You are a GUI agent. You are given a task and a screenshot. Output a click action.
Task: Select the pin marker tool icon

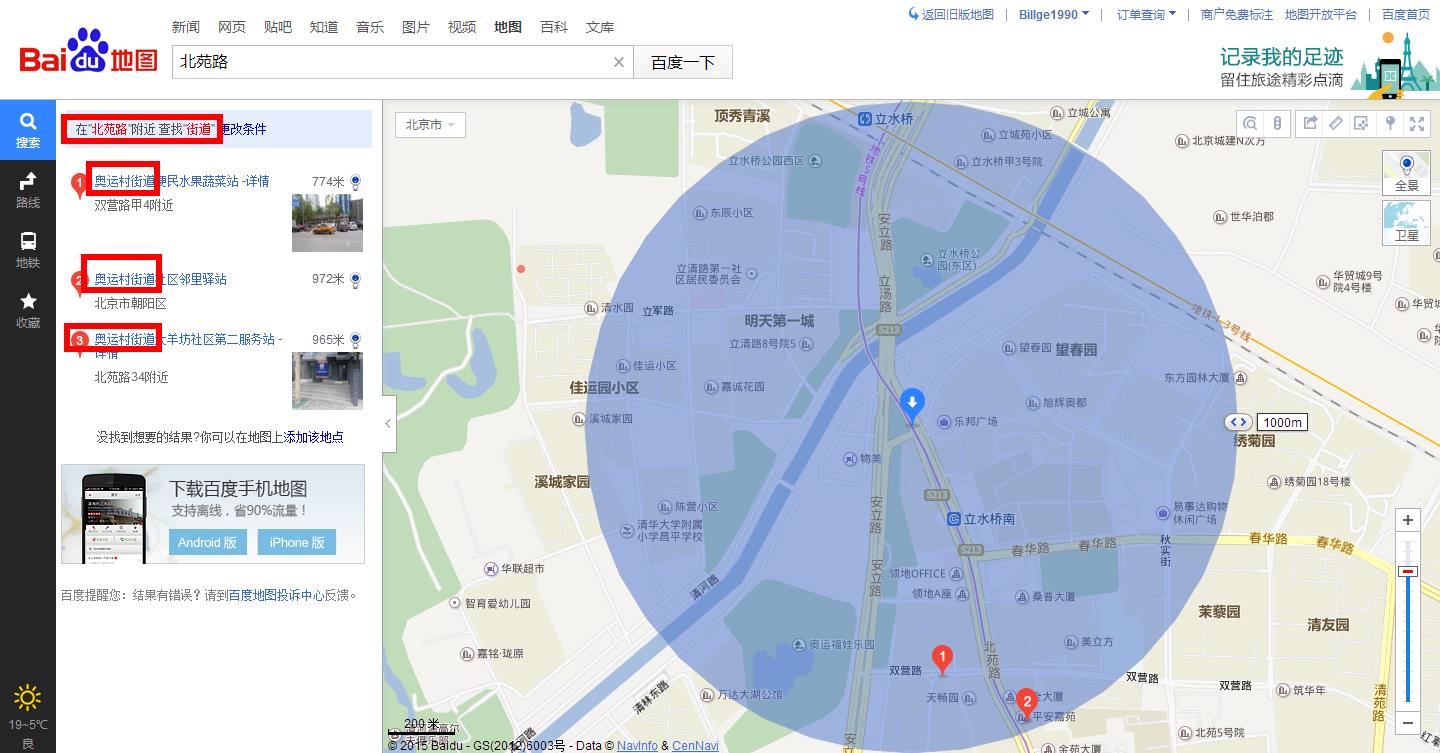1389,123
